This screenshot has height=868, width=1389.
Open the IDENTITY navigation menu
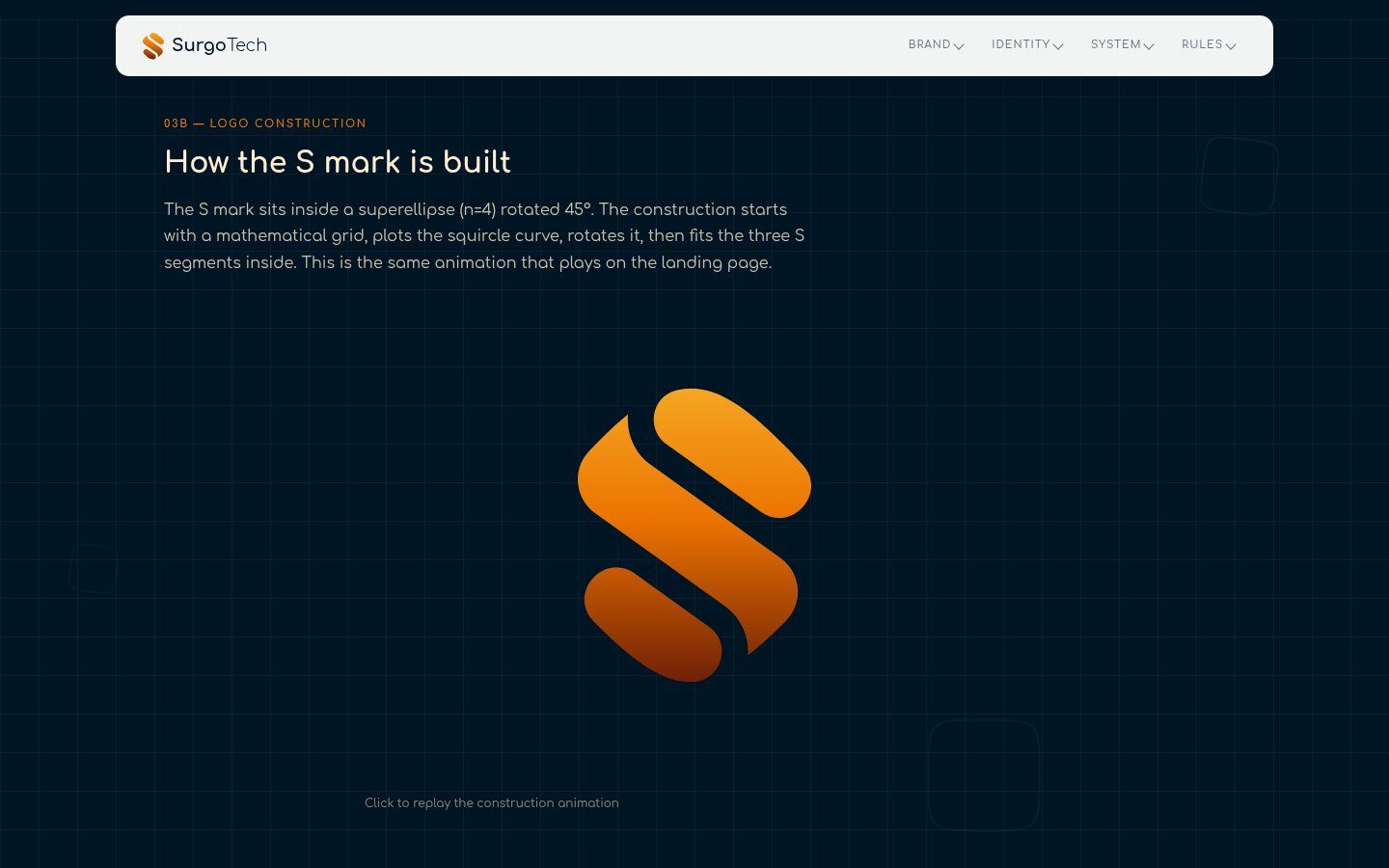coord(1027,45)
